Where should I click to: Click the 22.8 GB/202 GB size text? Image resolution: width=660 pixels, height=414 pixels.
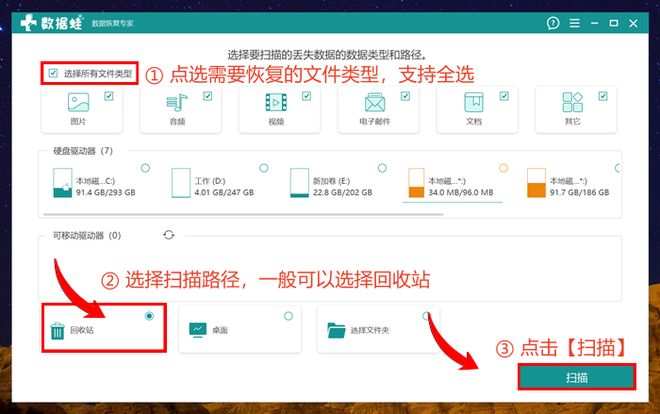343,192
